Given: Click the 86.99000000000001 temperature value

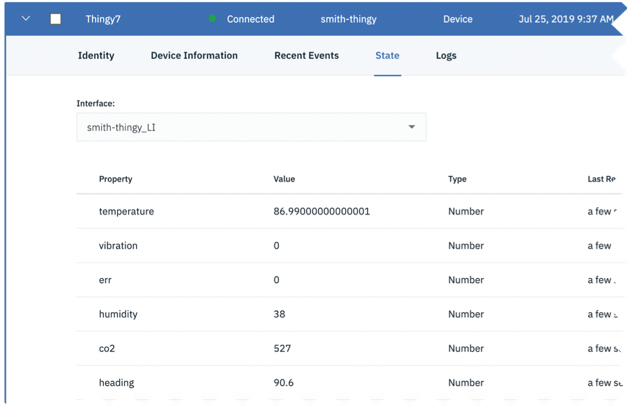Looking at the screenshot, I should 321,211.
